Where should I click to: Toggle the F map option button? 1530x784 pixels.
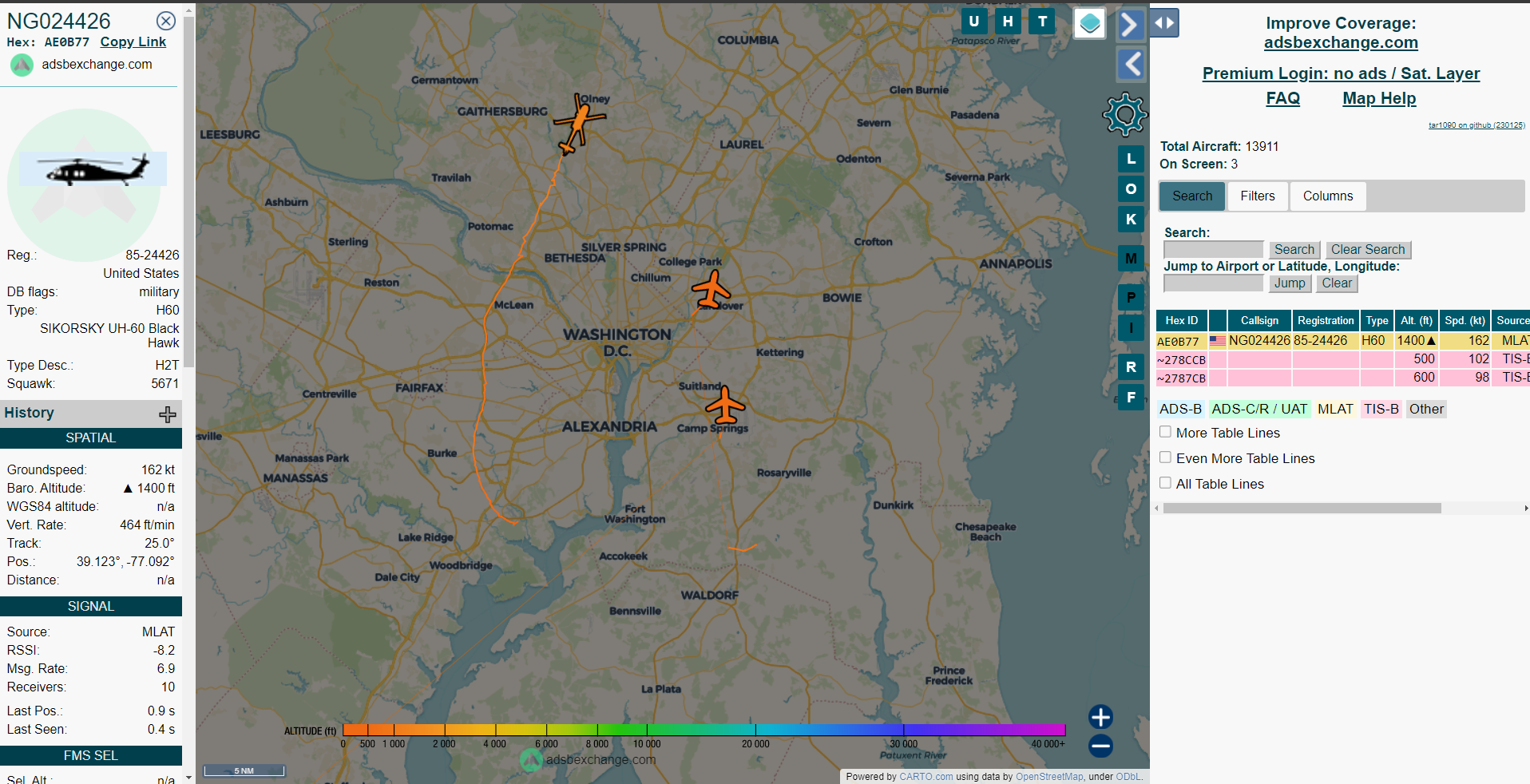[x=1131, y=397]
